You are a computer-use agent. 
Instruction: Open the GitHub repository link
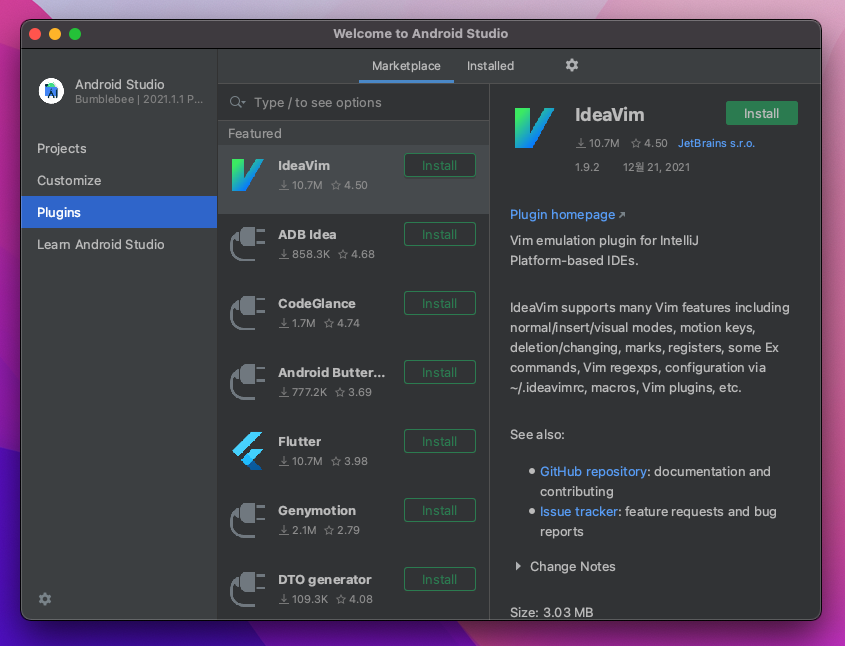(x=593, y=471)
